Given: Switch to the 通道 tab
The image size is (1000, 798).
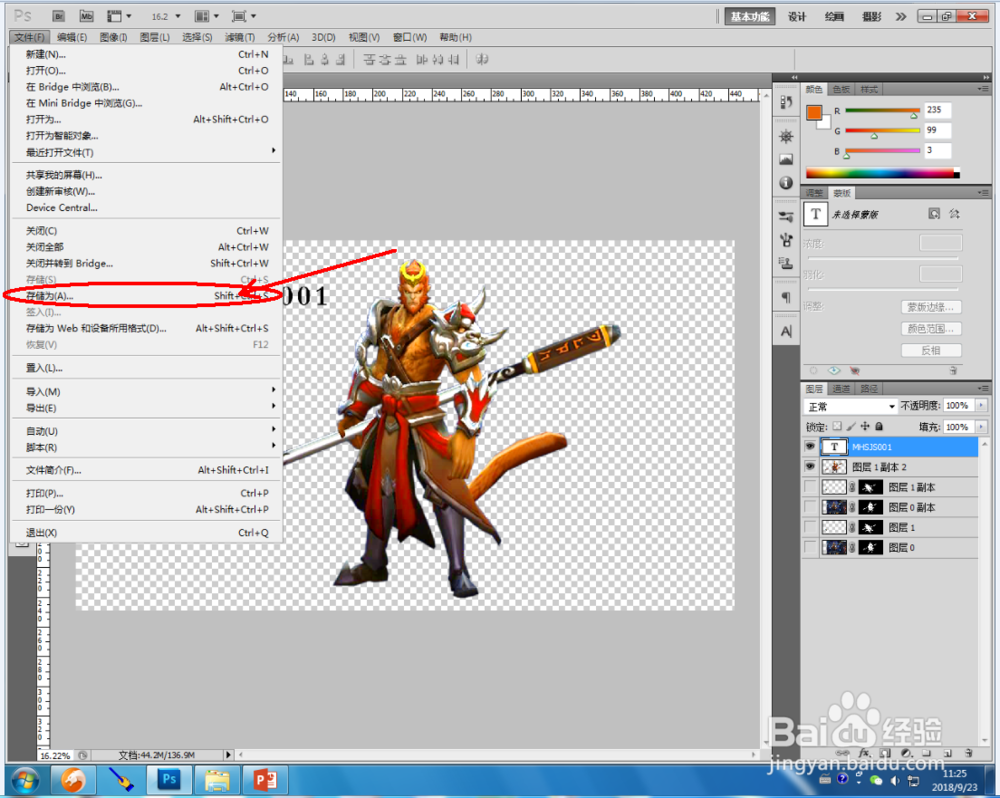Looking at the screenshot, I should [841, 388].
